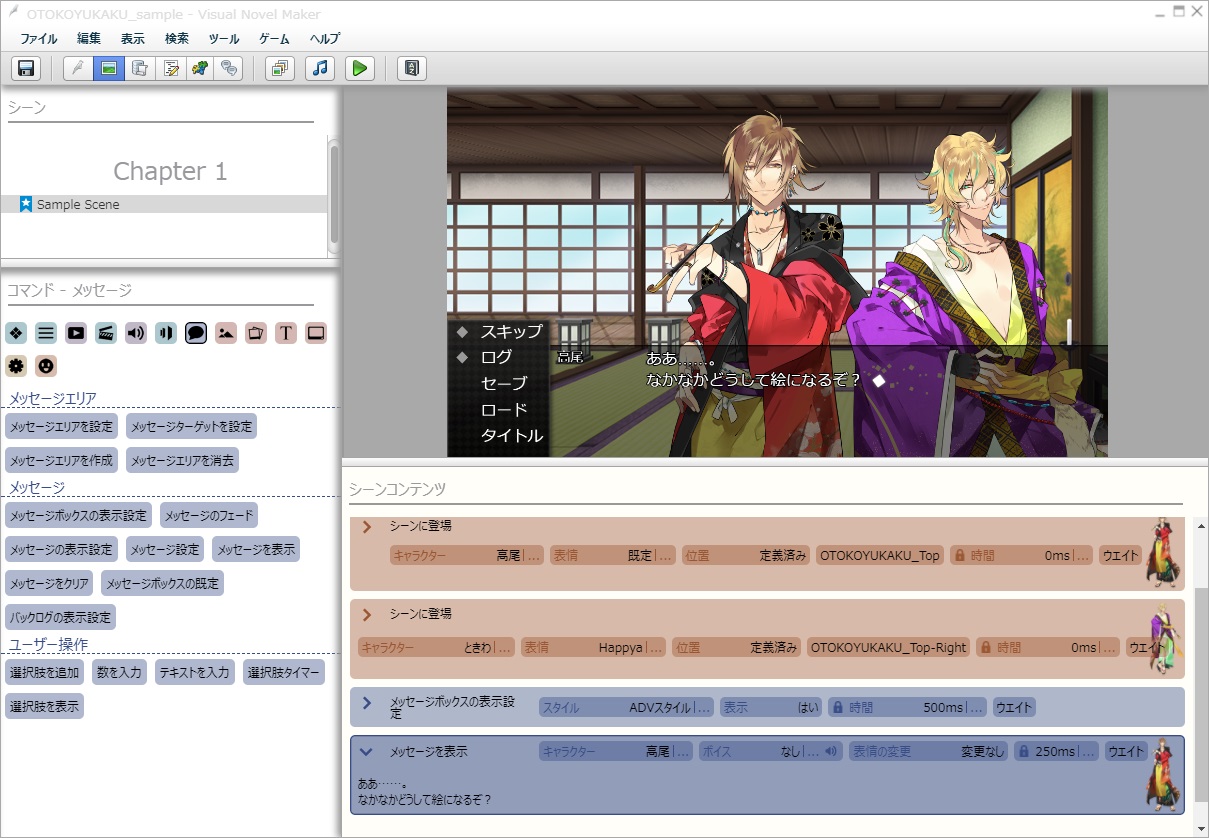Open the キャラクター ときわ dropdown

(x=436, y=647)
